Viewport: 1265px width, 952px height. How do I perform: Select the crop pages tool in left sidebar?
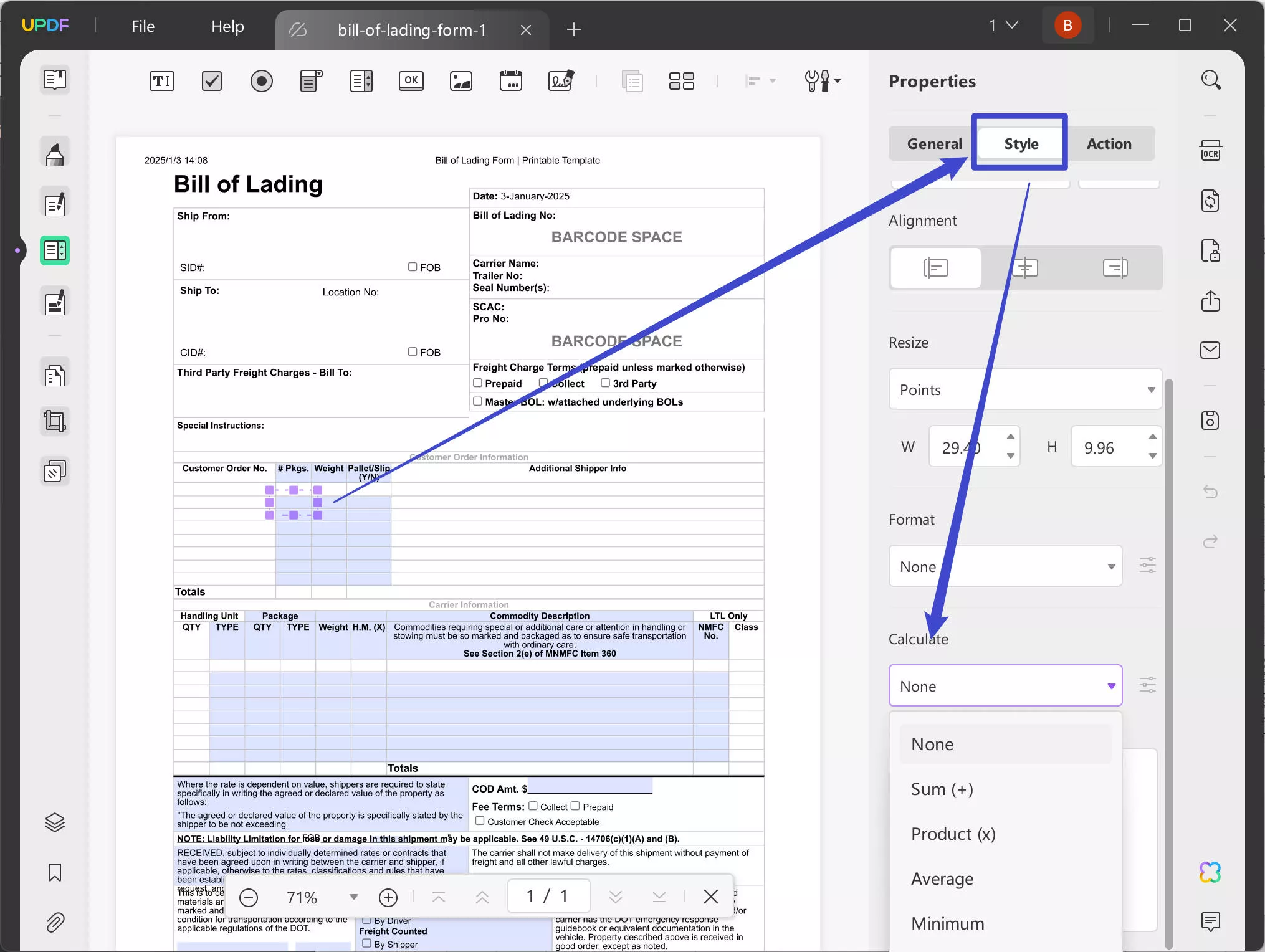(55, 421)
